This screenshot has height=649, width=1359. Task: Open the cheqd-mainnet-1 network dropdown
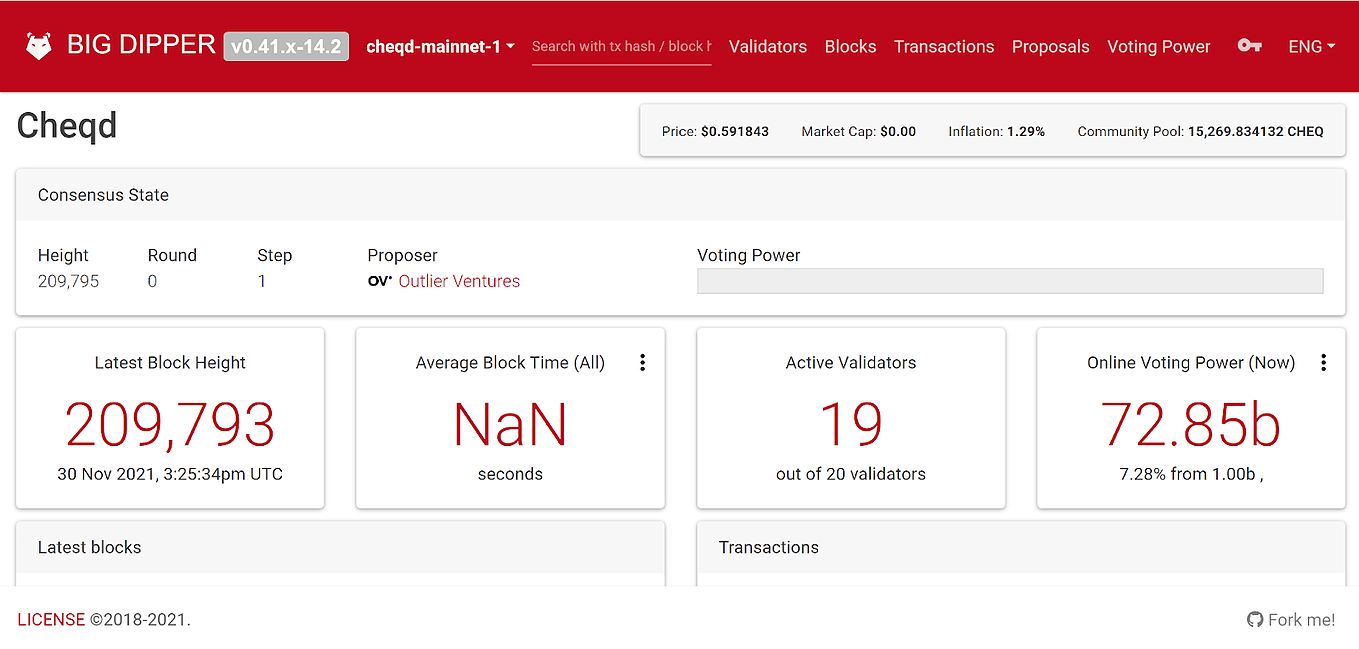coord(440,46)
